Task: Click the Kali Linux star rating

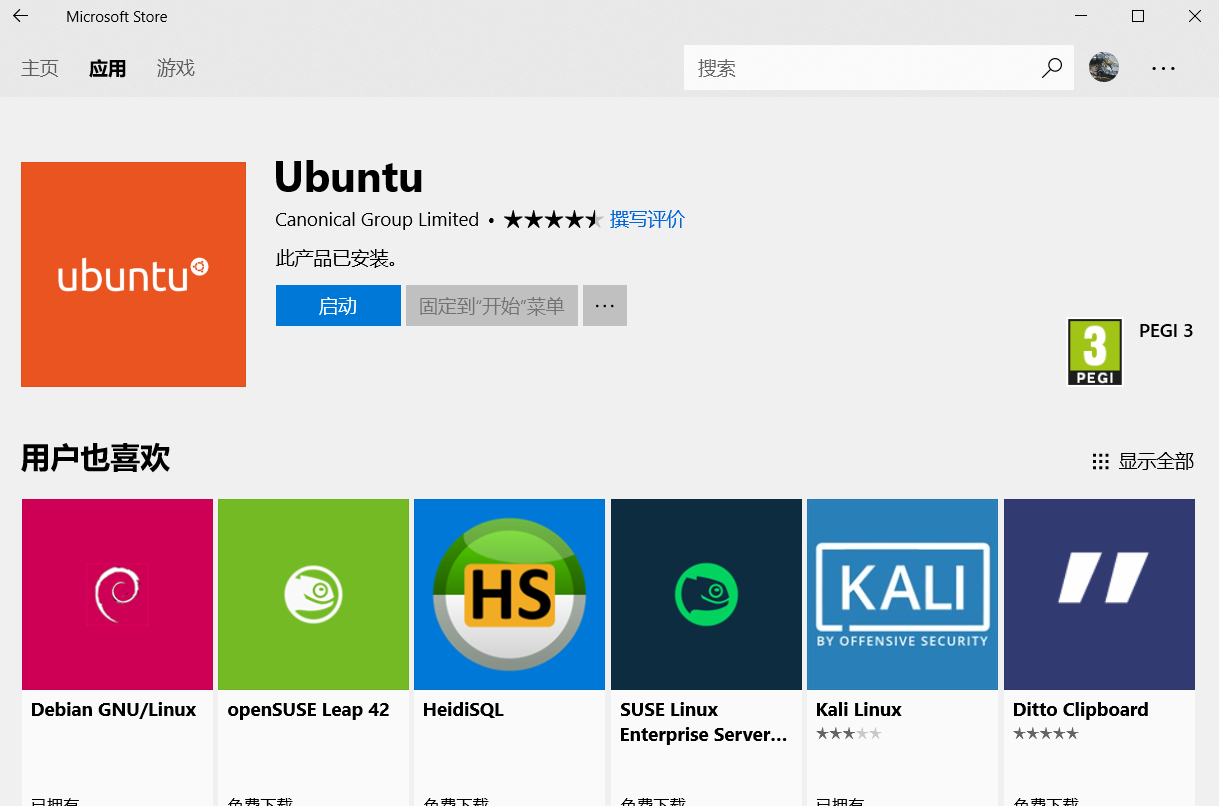Action: tap(848, 734)
